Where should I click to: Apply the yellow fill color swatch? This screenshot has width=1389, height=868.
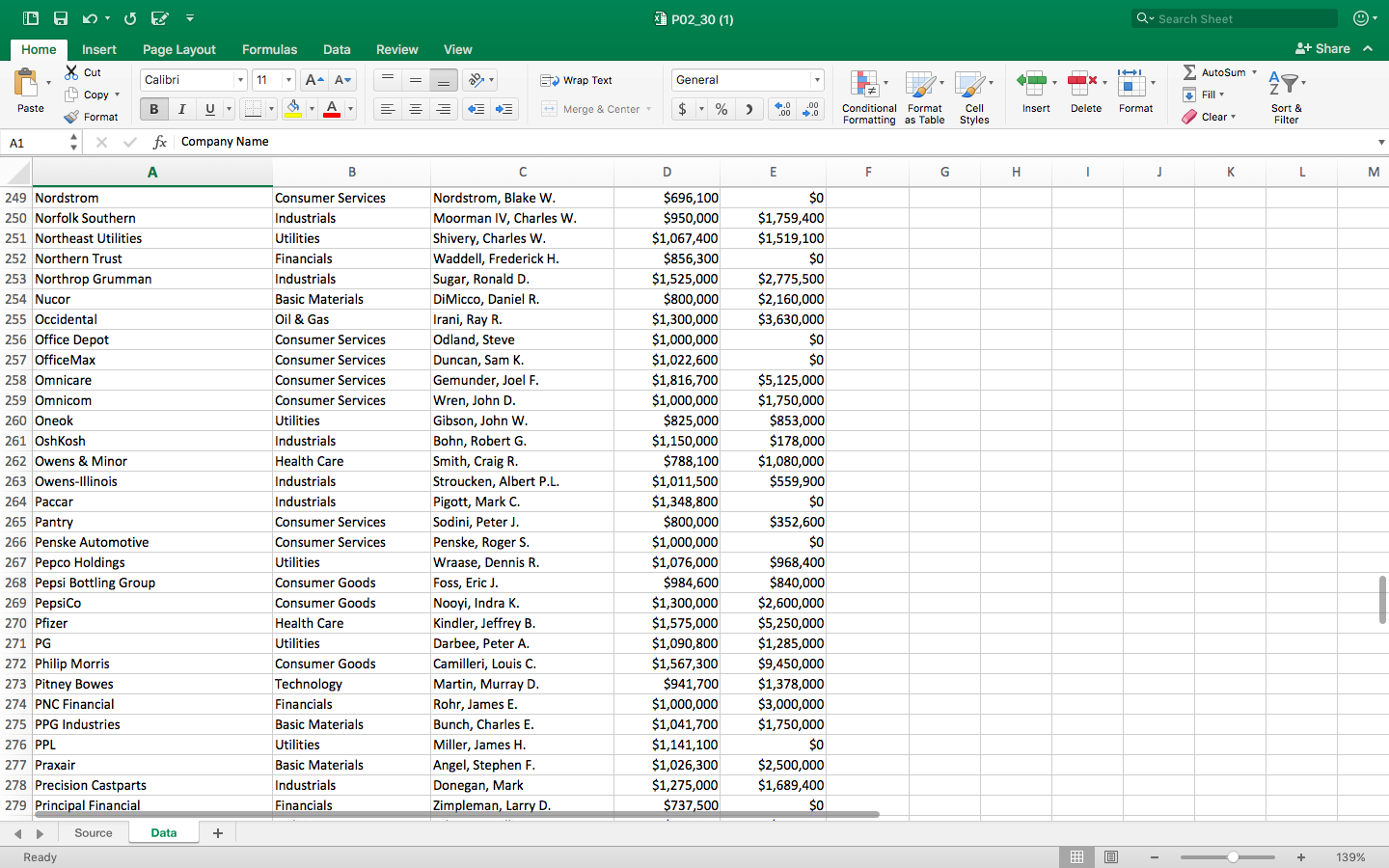tap(293, 109)
